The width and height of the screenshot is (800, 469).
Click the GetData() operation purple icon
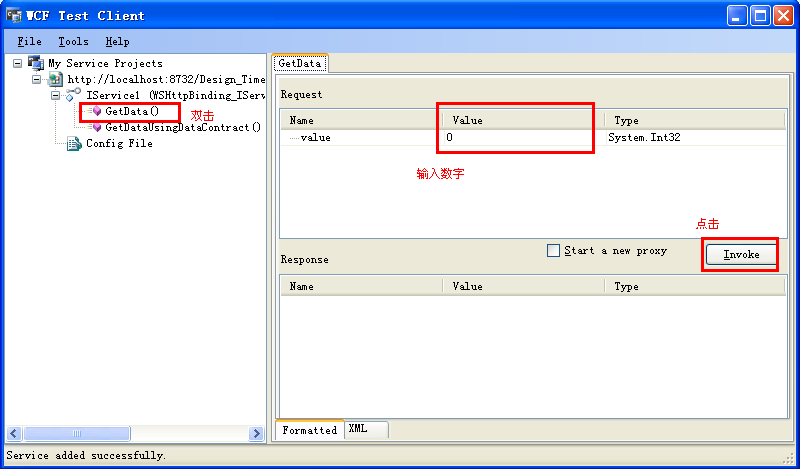(95, 111)
